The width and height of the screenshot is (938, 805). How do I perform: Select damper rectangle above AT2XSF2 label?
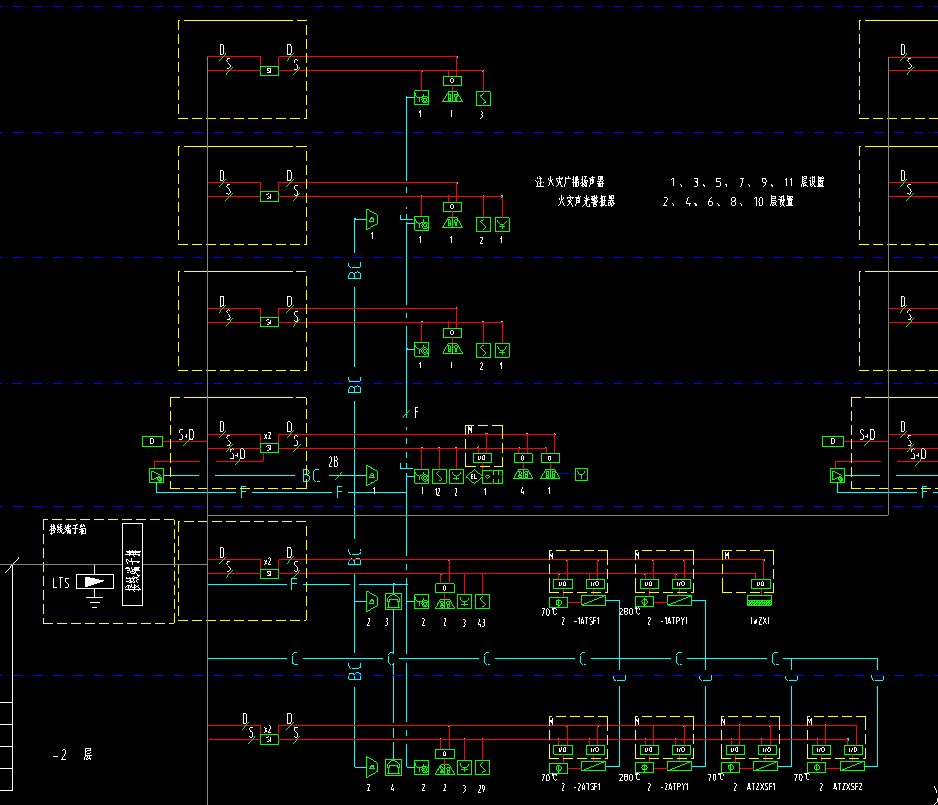[x=852, y=766]
